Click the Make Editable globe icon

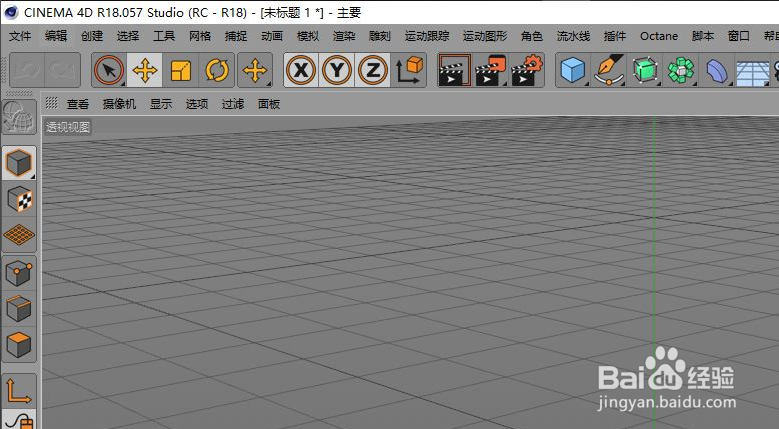19,117
